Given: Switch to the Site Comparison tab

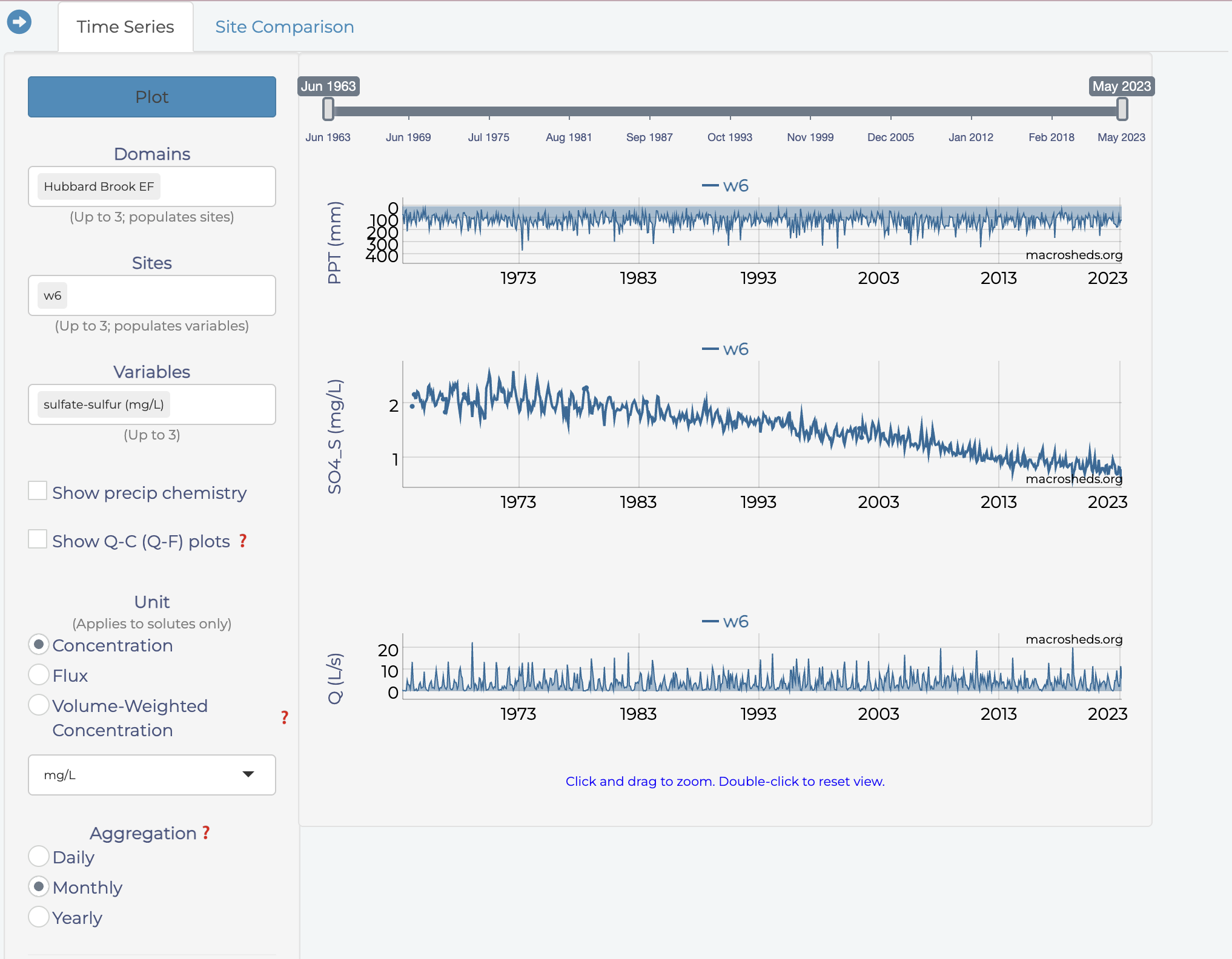Looking at the screenshot, I should point(284,27).
